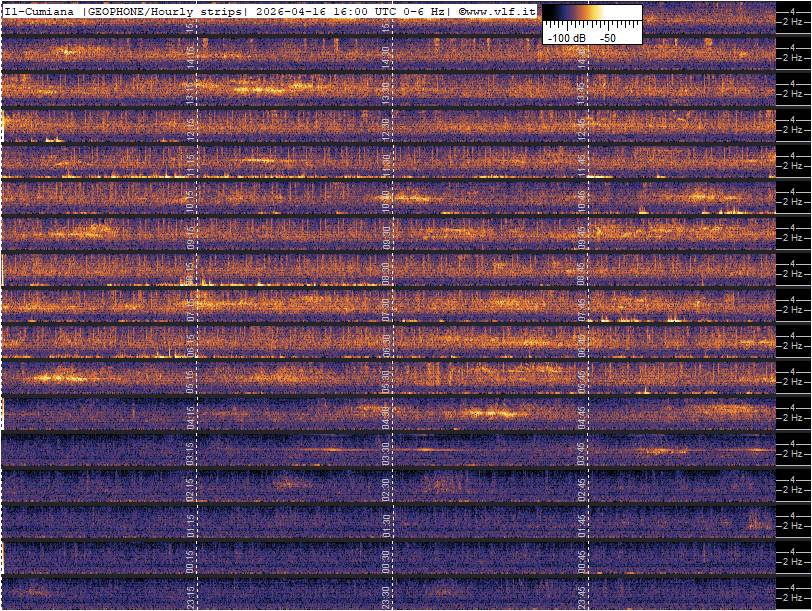Click the 11:15 time label
812x611 pixels.
coord(191,164)
